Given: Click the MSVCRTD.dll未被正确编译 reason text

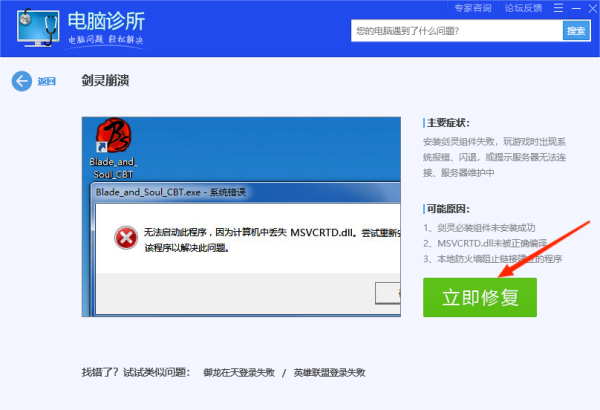Looking at the screenshot, I should pos(492,243).
